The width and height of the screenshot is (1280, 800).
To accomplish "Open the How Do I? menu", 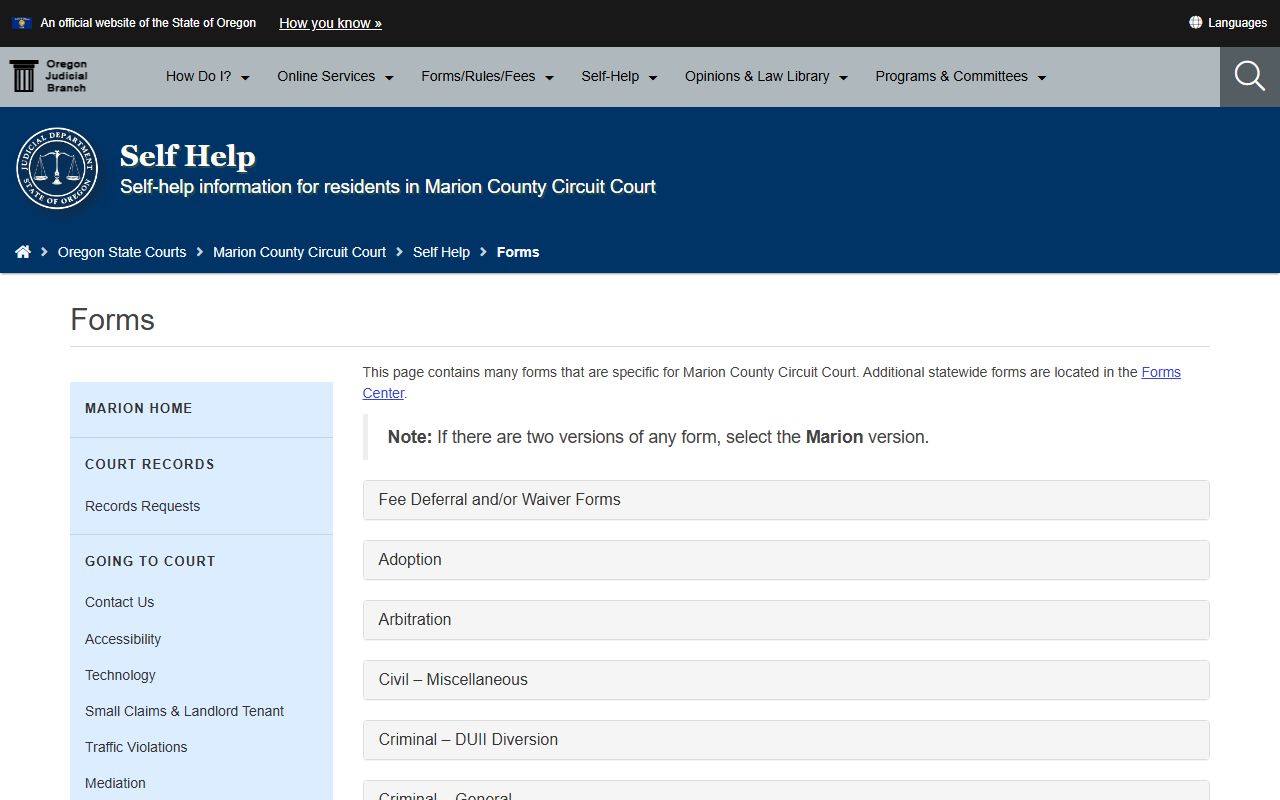I will 208,77.
